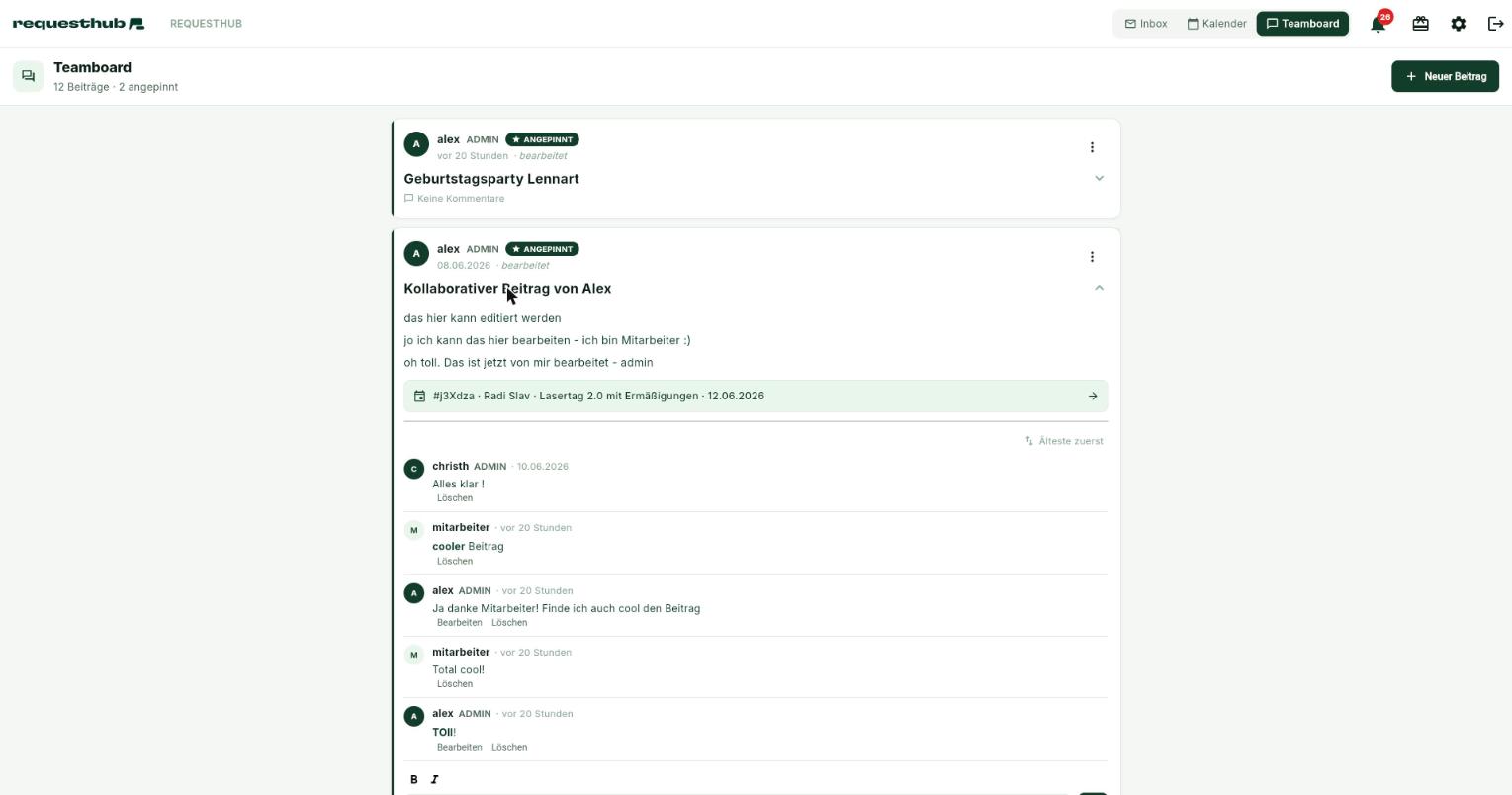Click alex avatar on Geburtstagsparty post
1512x795 pixels.
click(x=416, y=144)
